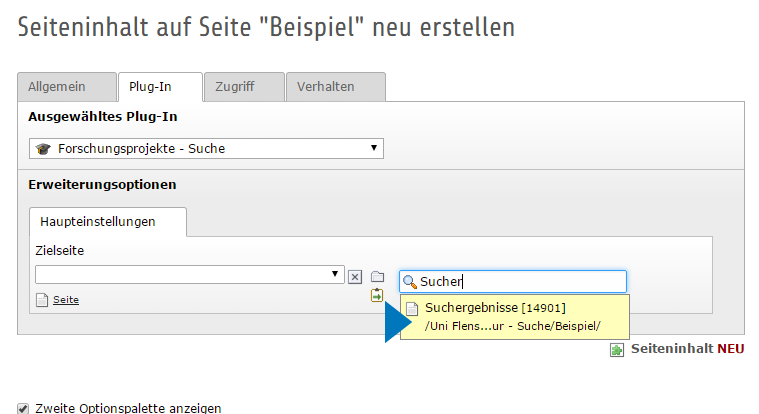Click the magnifier icon in search field
Screen dimensions: 759x414
409,282
